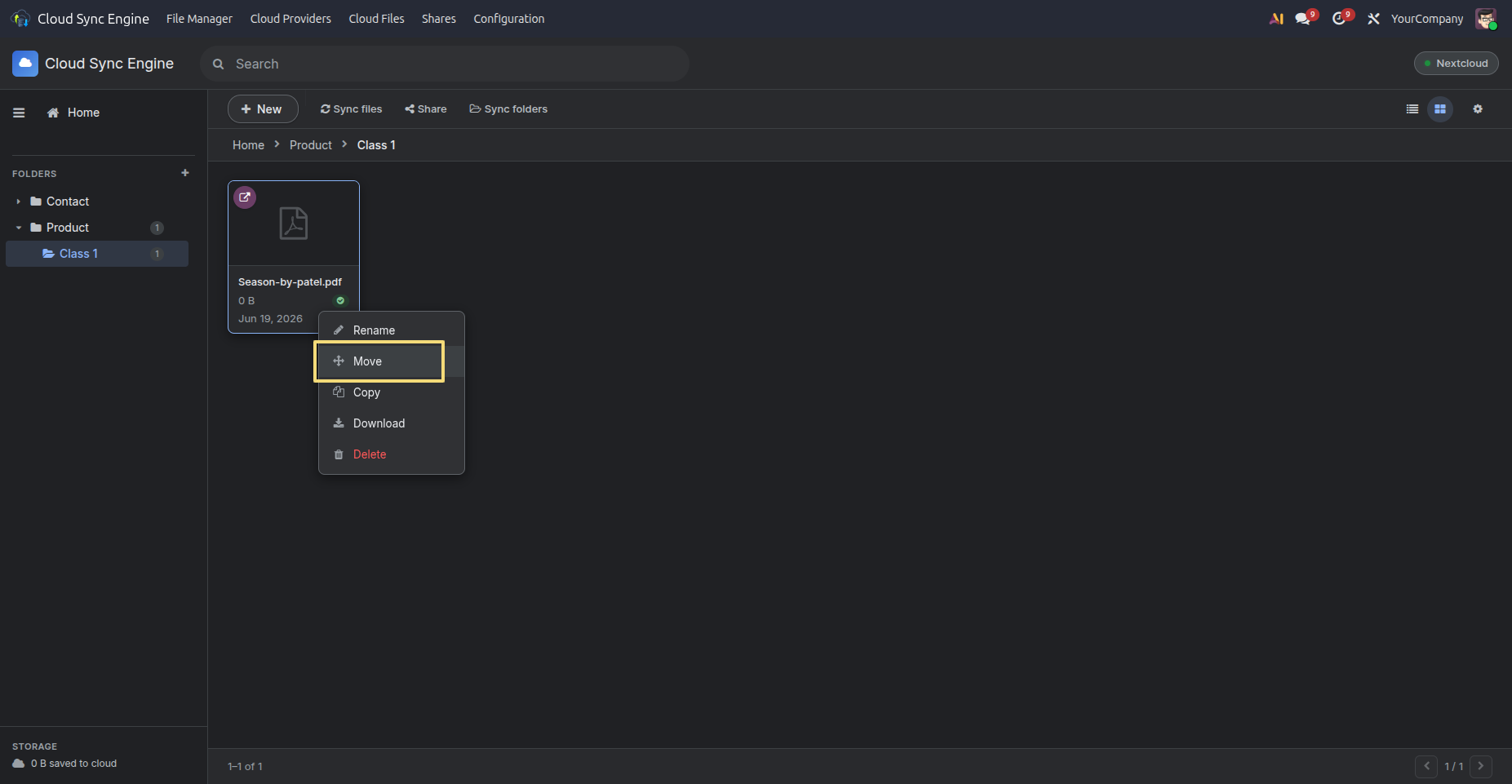Viewport: 1512px width, 784px height.
Task: Open the conversations chat icon
Action: pyautogui.click(x=1303, y=19)
